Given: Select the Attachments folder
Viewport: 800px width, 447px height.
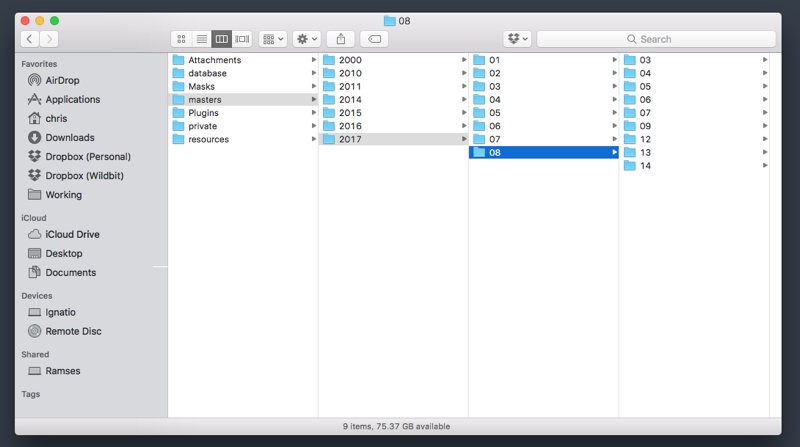Looking at the screenshot, I should 243,60.
